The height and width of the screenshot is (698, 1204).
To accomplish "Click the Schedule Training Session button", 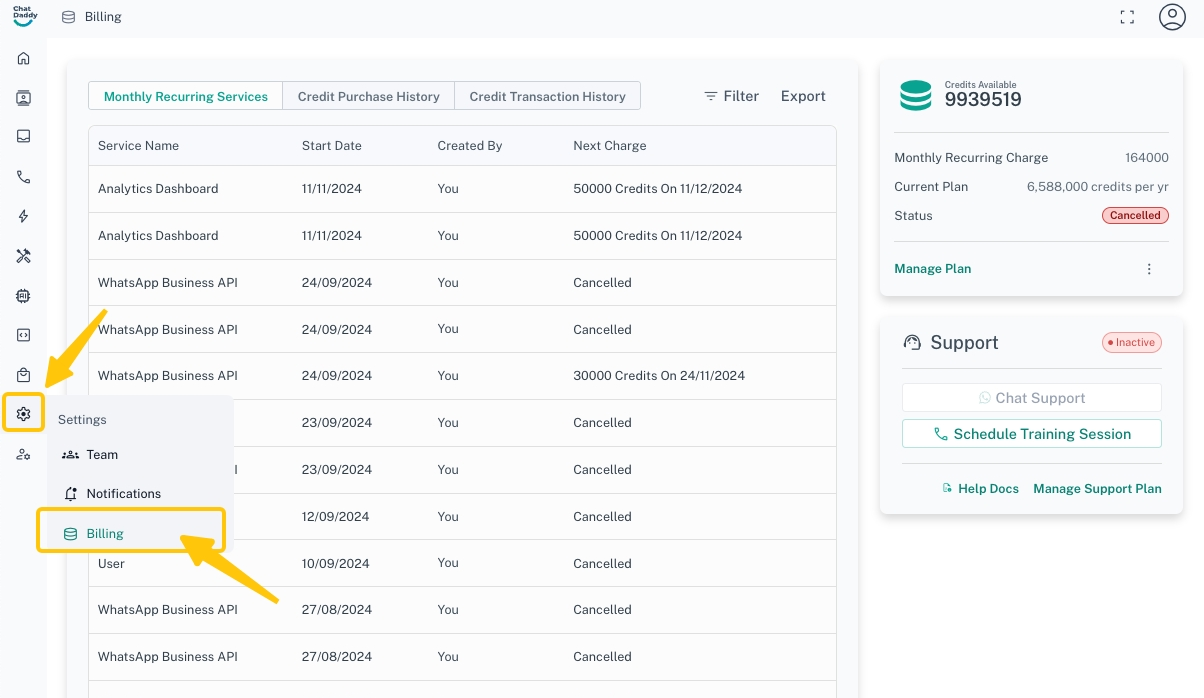I will tap(1031, 434).
